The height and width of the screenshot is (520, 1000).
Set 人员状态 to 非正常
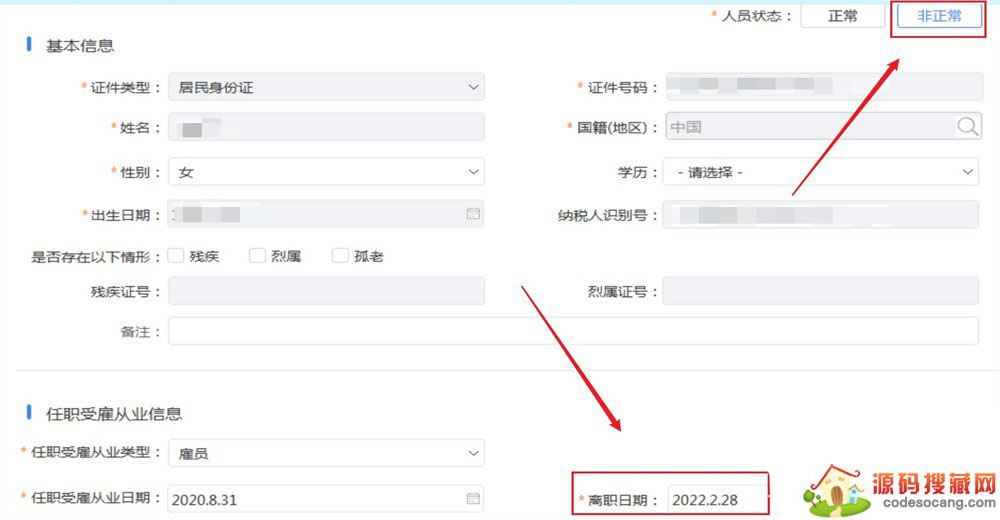click(x=938, y=17)
